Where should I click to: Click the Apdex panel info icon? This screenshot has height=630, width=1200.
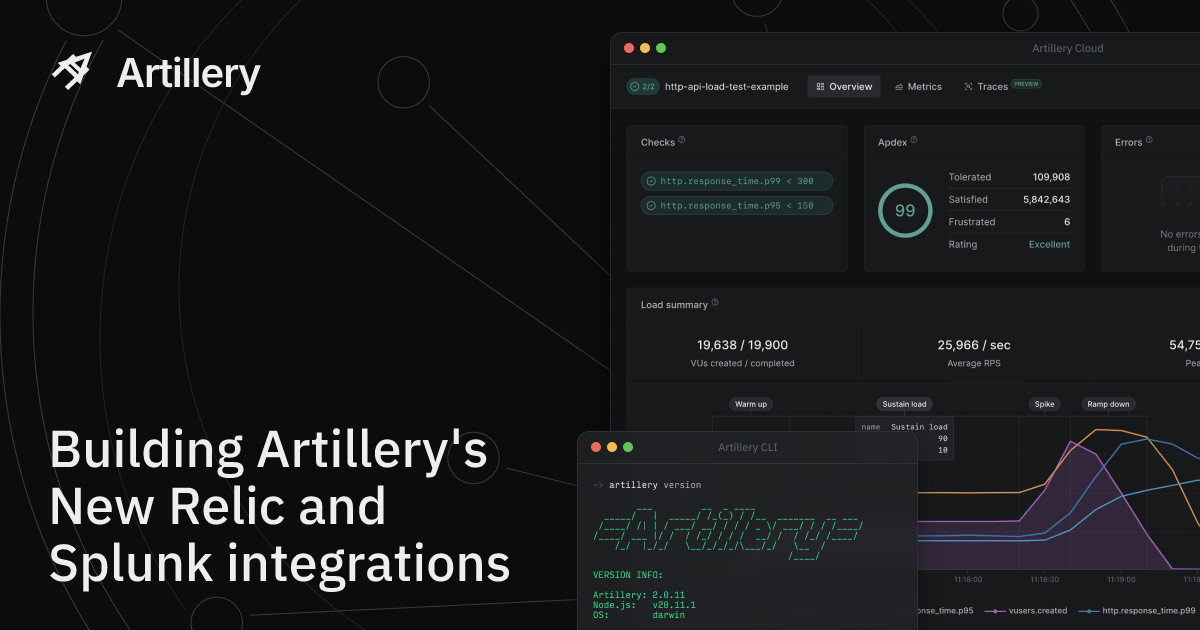click(912, 141)
